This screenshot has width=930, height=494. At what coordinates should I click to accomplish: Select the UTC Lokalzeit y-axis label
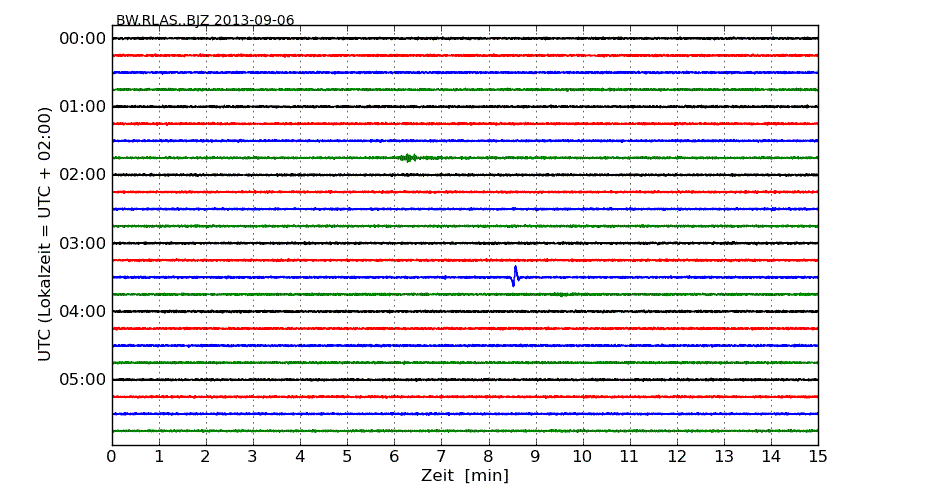45,234
